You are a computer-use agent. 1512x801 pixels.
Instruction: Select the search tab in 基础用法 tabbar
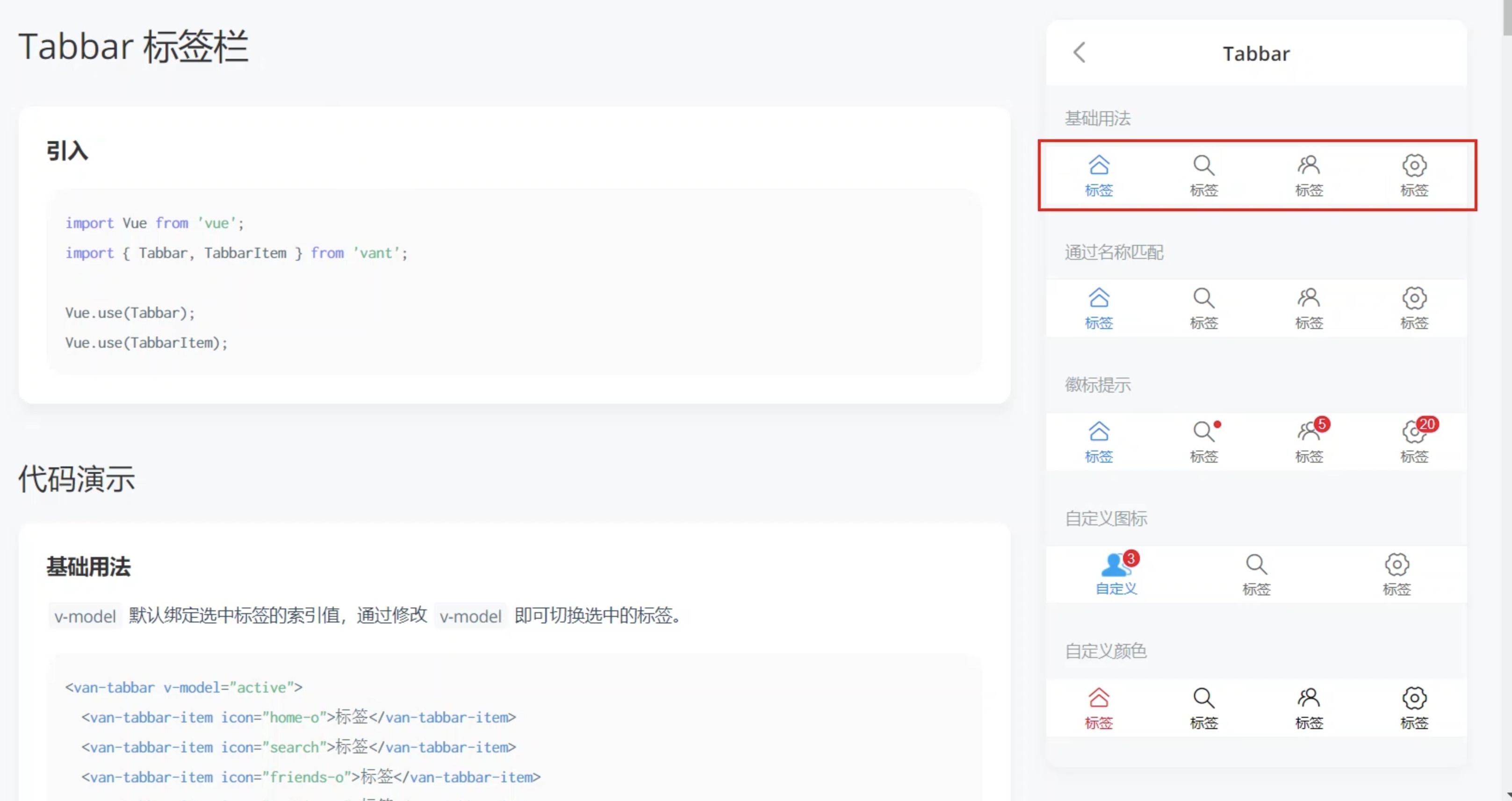point(1203,175)
